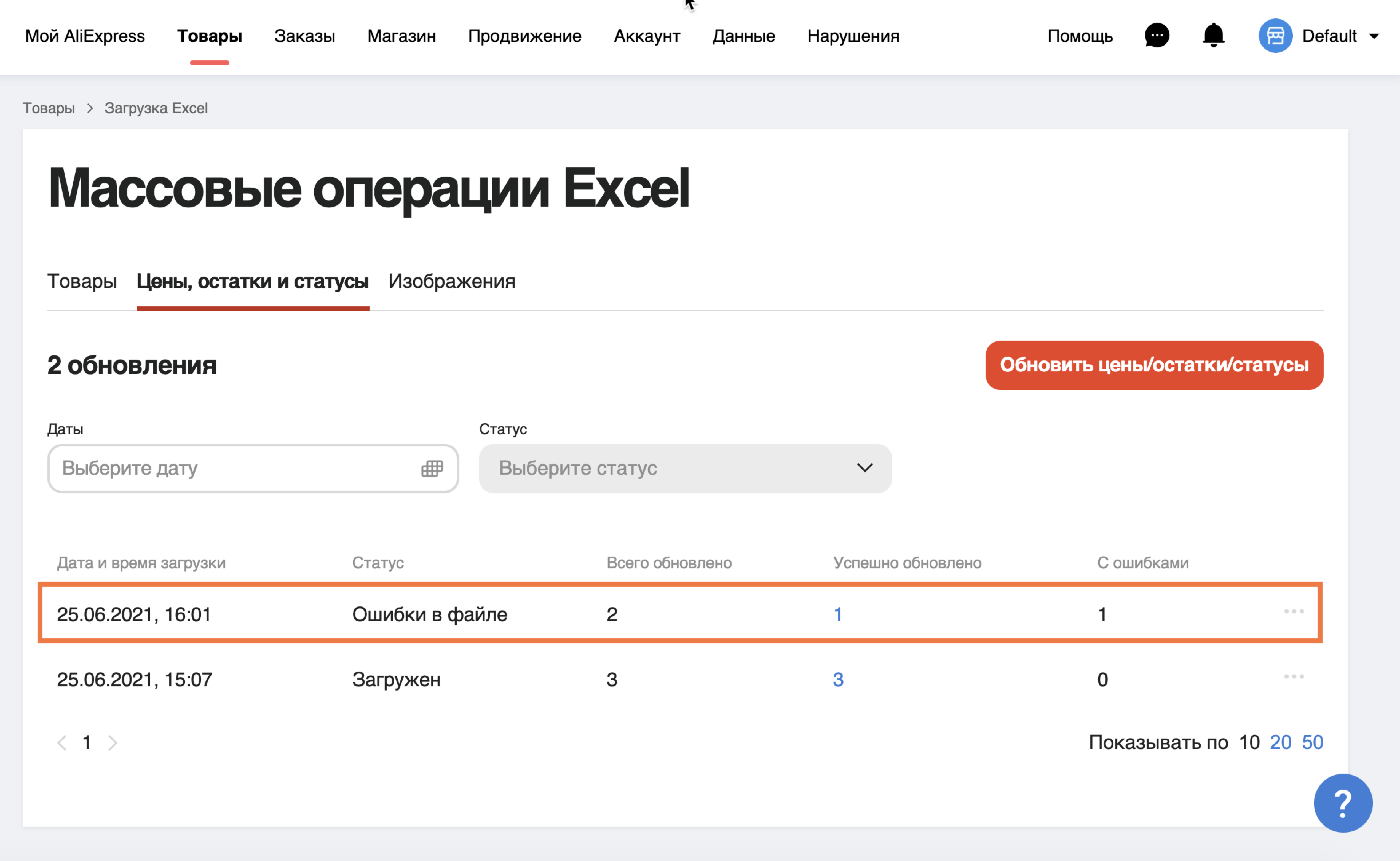Show 50 items per page

click(x=1312, y=742)
